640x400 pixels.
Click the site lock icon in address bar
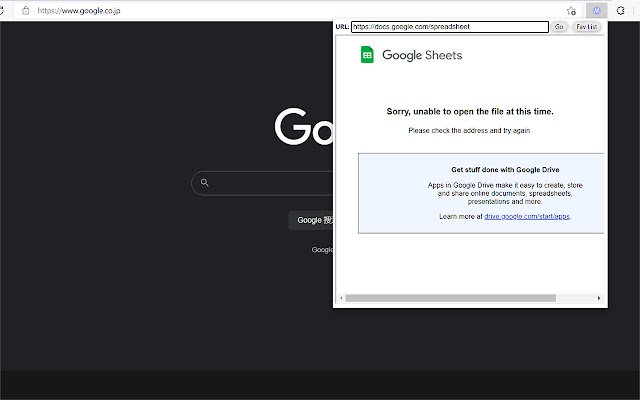pyautogui.click(x=25, y=11)
